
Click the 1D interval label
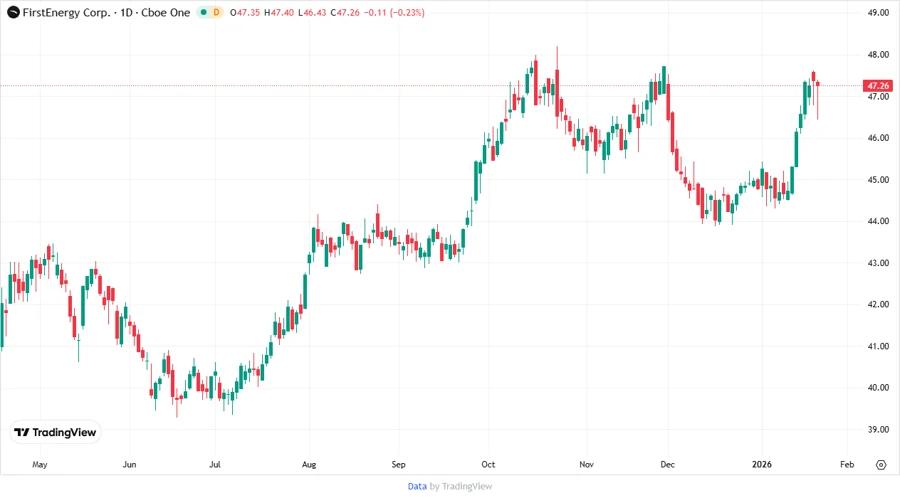pyautogui.click(x=126, y=12)
